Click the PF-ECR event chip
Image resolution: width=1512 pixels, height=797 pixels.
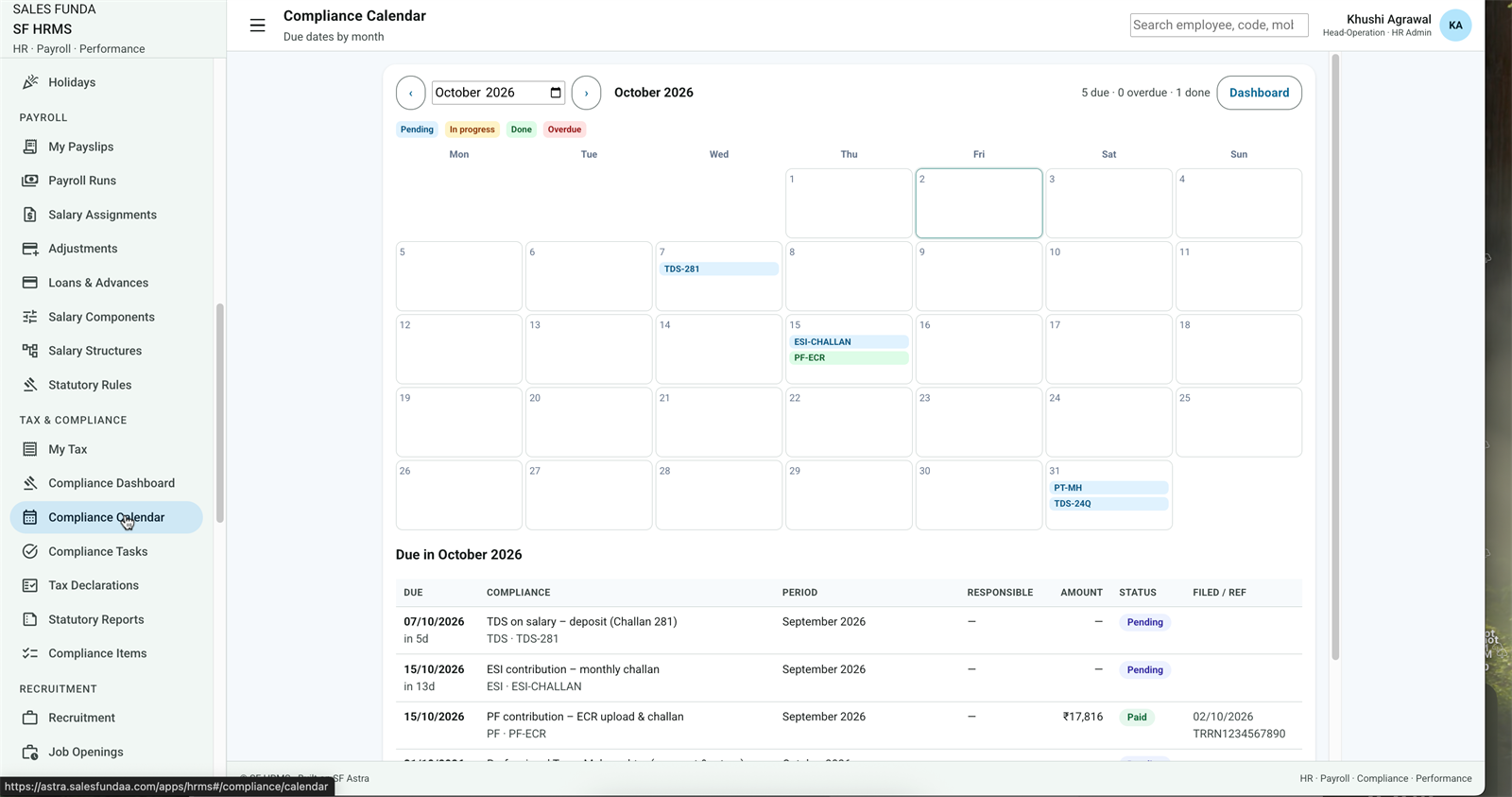tap(849, 357)
